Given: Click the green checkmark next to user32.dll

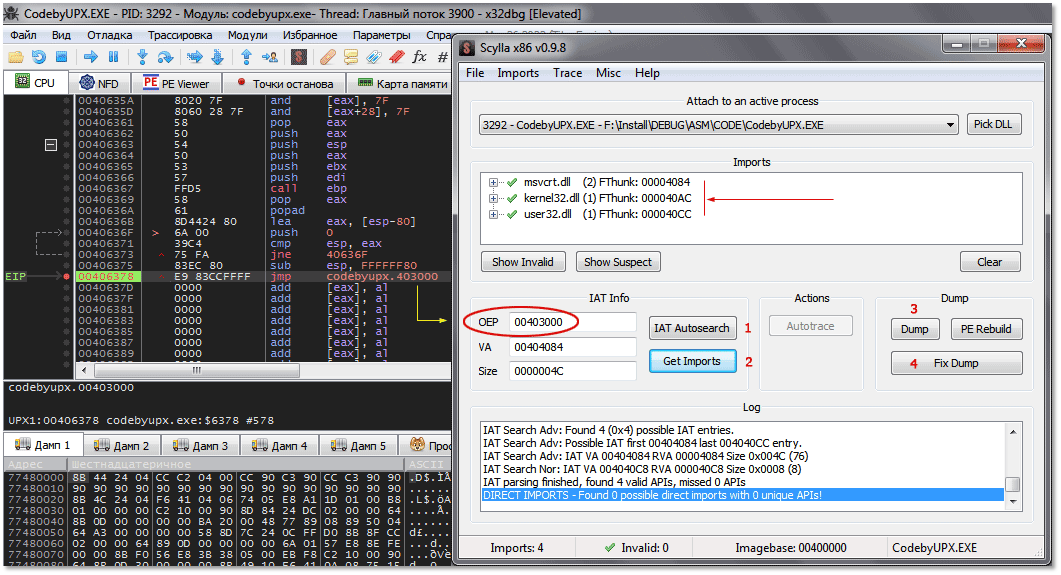Looking at the screenshot, I should coord(512,214).
